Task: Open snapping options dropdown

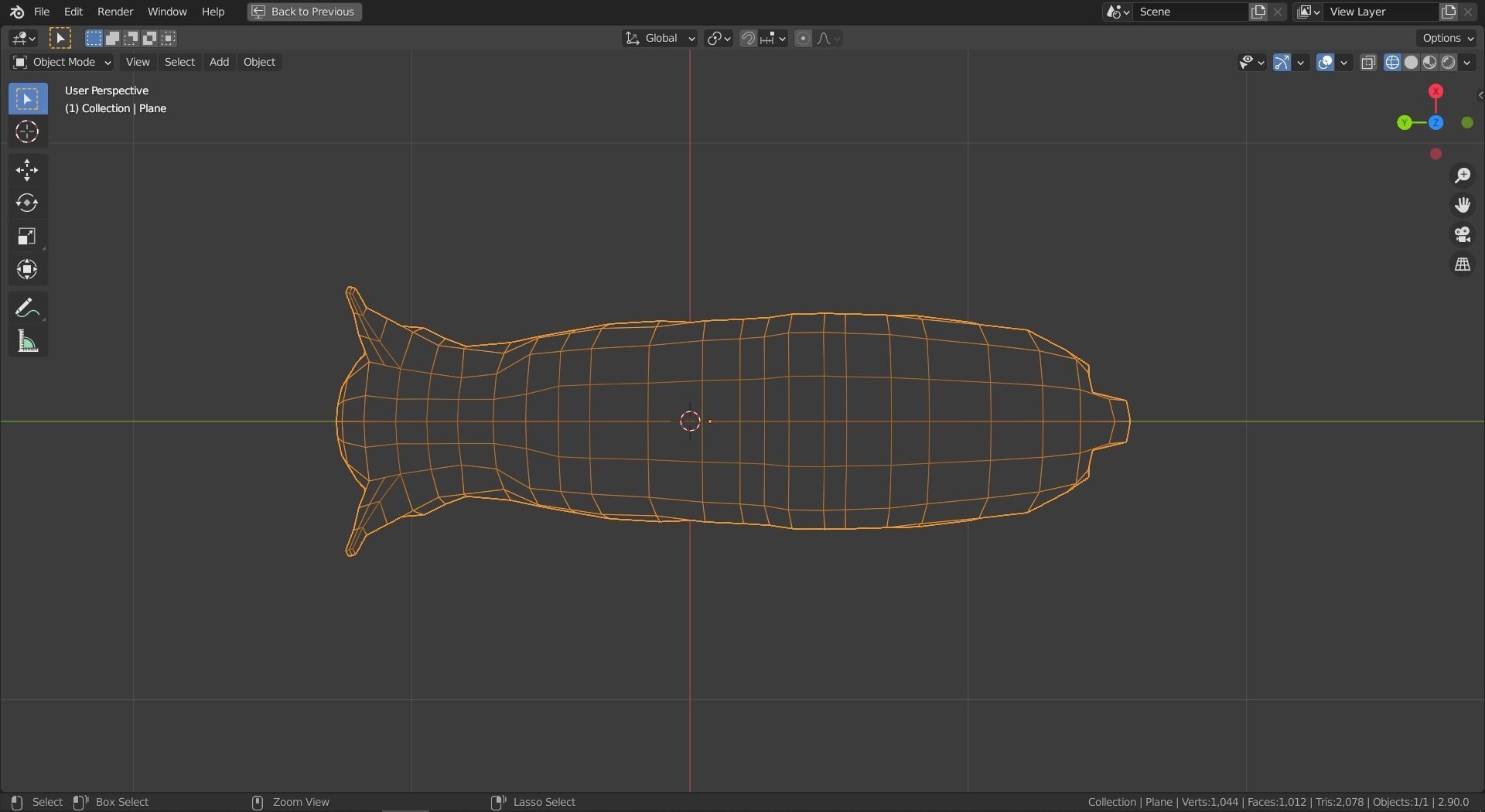Action: 773,39
